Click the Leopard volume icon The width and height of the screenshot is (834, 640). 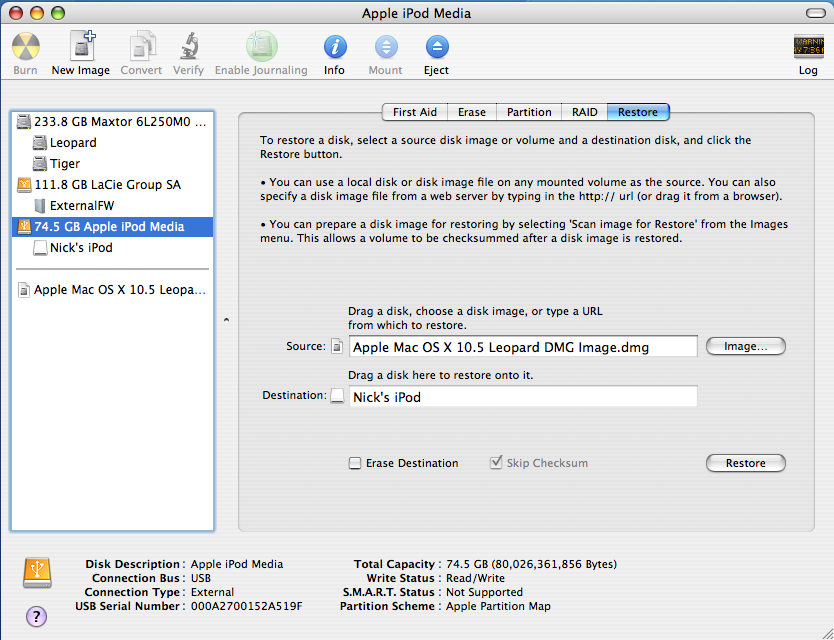[40, 143]
